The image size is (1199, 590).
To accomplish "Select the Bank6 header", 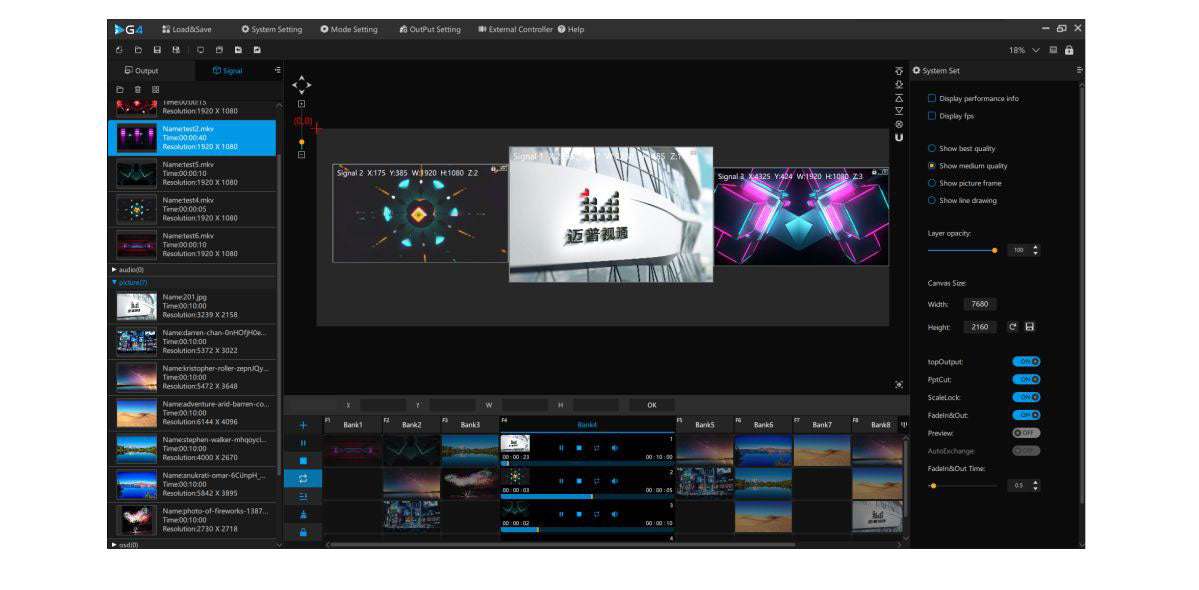I will tap(763, 425).
